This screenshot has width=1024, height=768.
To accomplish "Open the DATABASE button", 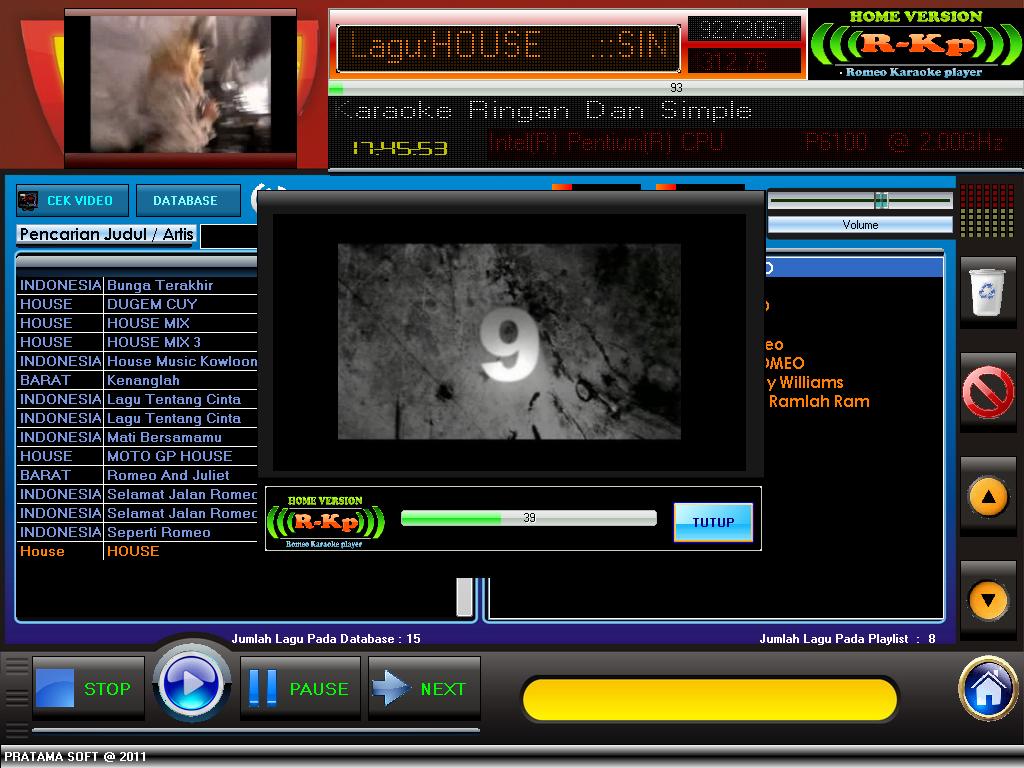I will click(x=187, y=200).
